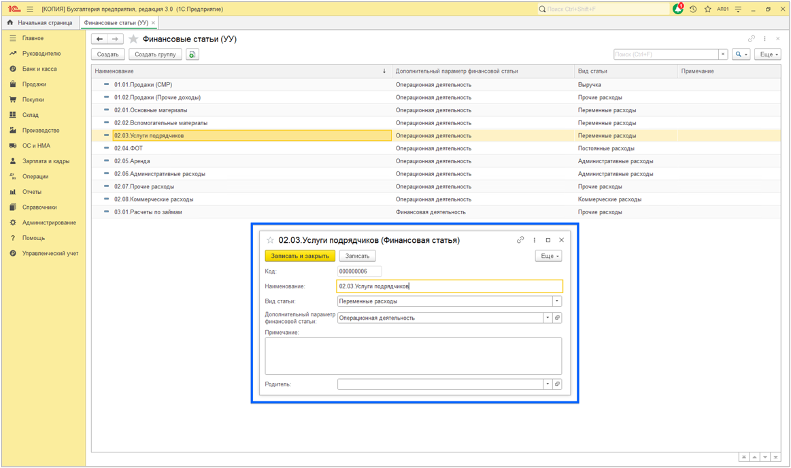Viewport: 791px width, 468px height.
Task: Click into the Примечание text area
Action: [413, 355]
